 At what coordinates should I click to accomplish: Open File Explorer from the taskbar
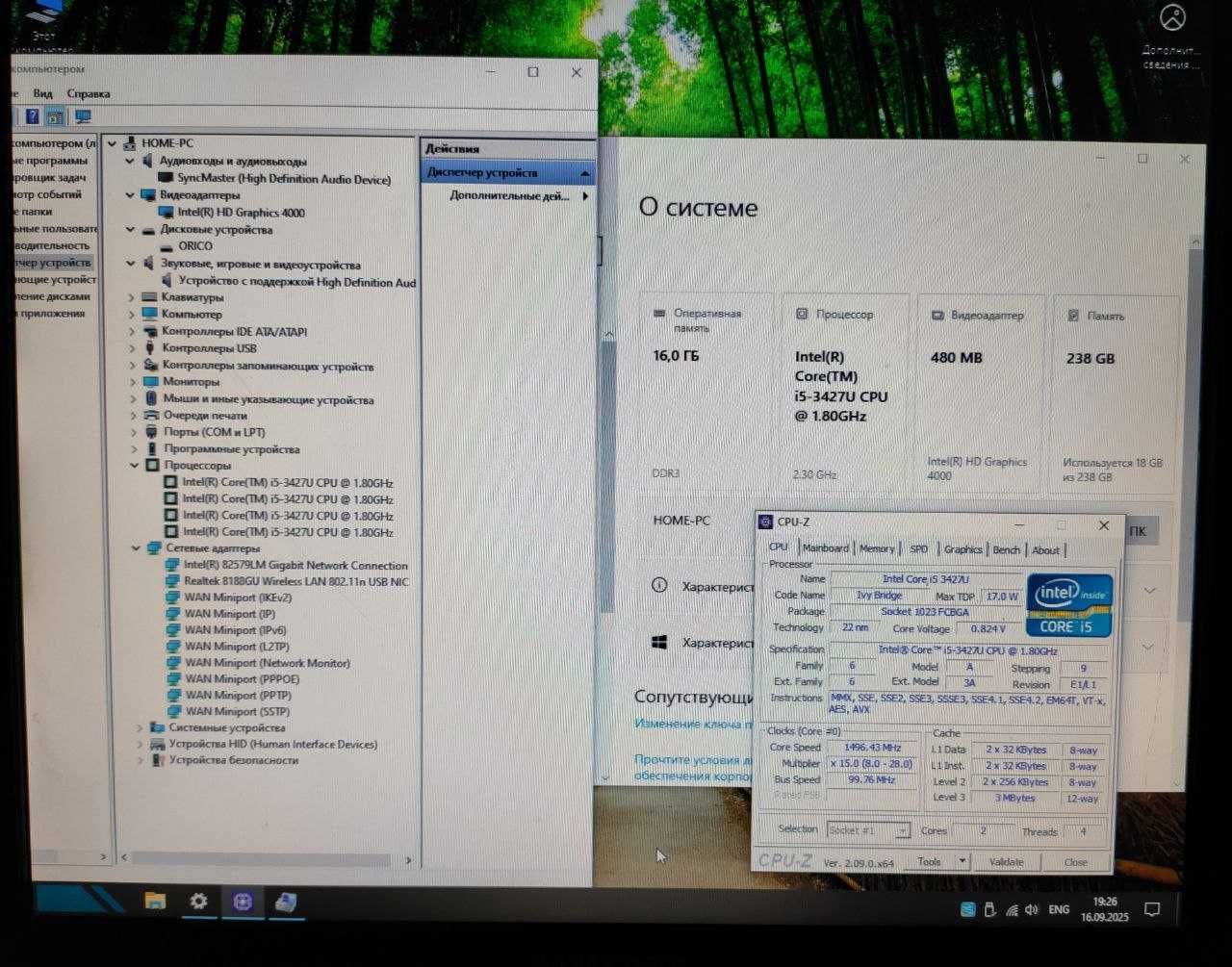tap(155, 902)
